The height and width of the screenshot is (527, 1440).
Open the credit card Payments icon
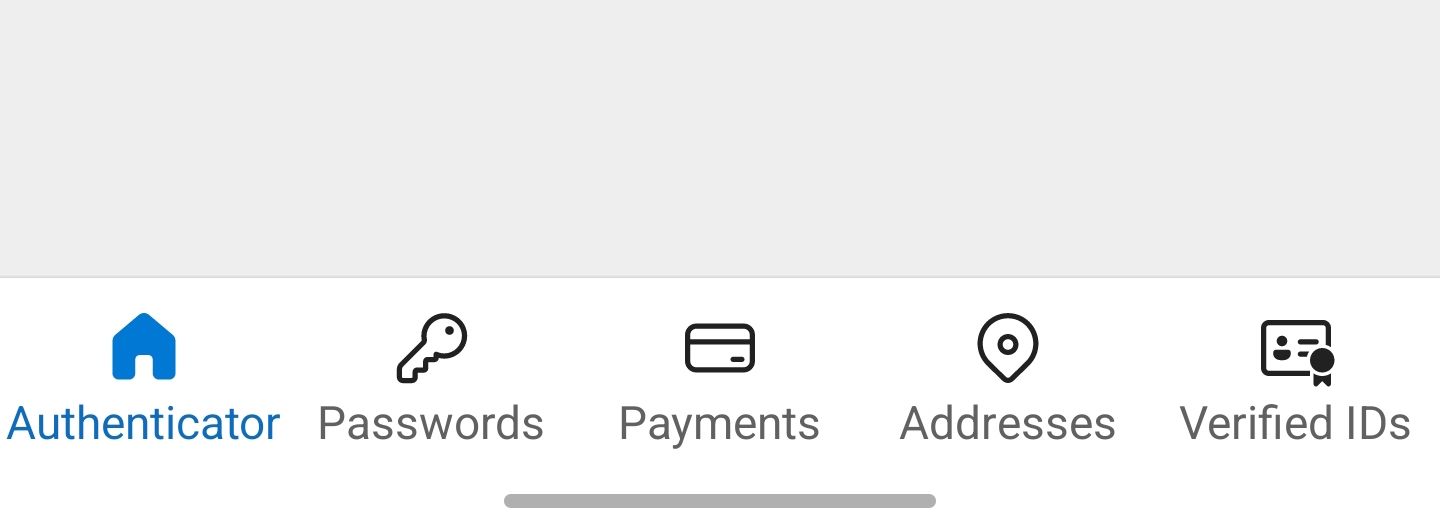[x=720, y=348]
